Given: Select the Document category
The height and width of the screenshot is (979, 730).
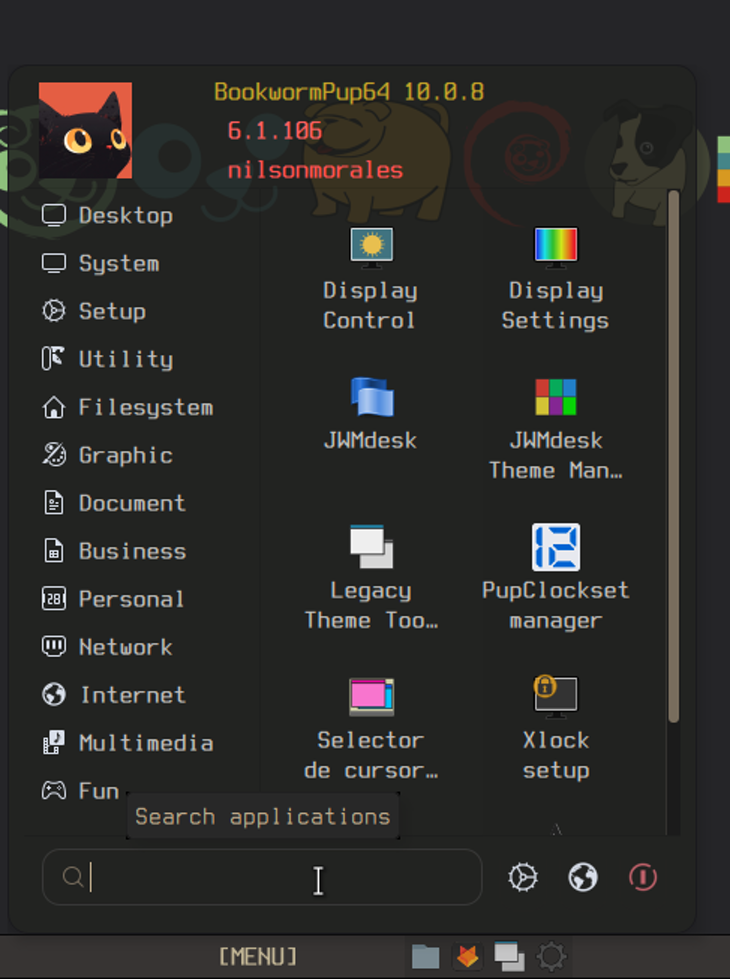Looking at the screenshot, I should tap(114, 503).
